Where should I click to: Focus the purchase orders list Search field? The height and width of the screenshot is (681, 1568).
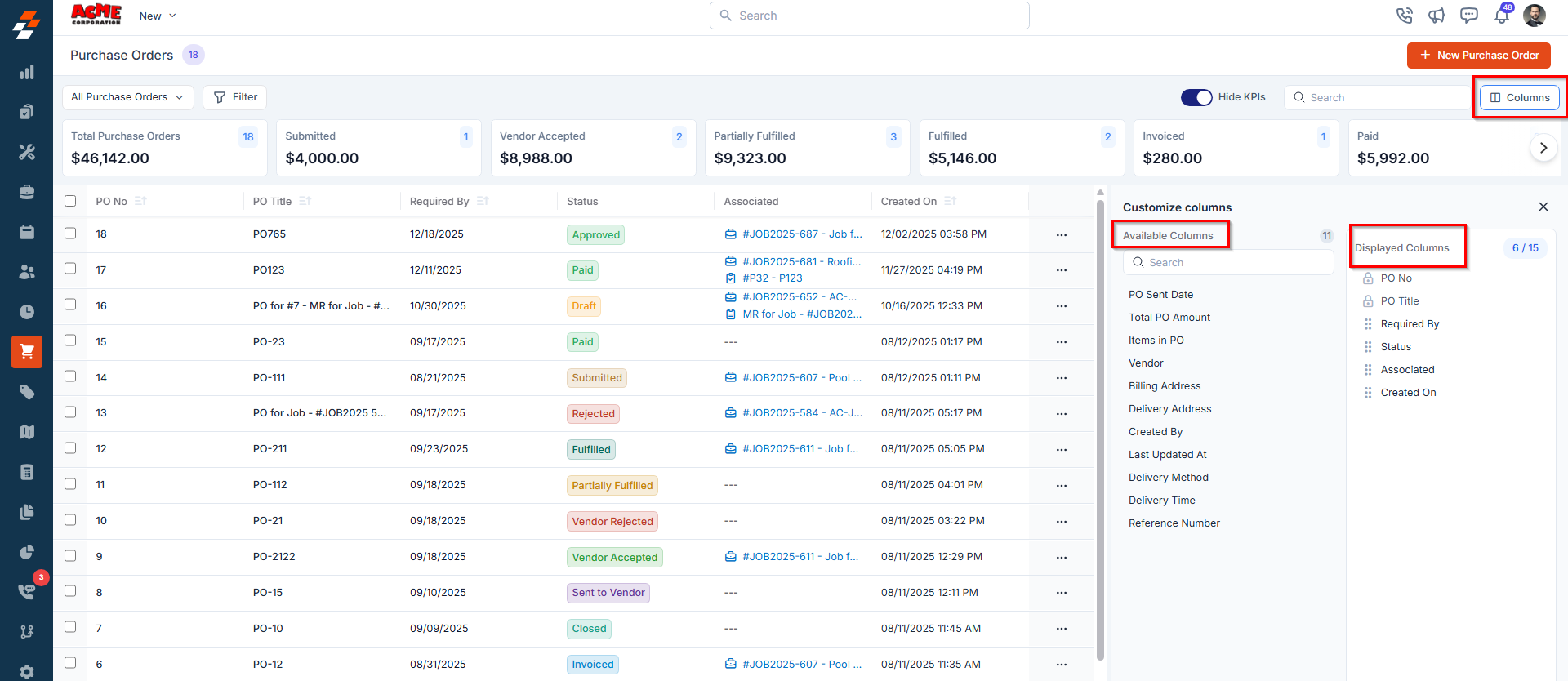click(1379, 97)
